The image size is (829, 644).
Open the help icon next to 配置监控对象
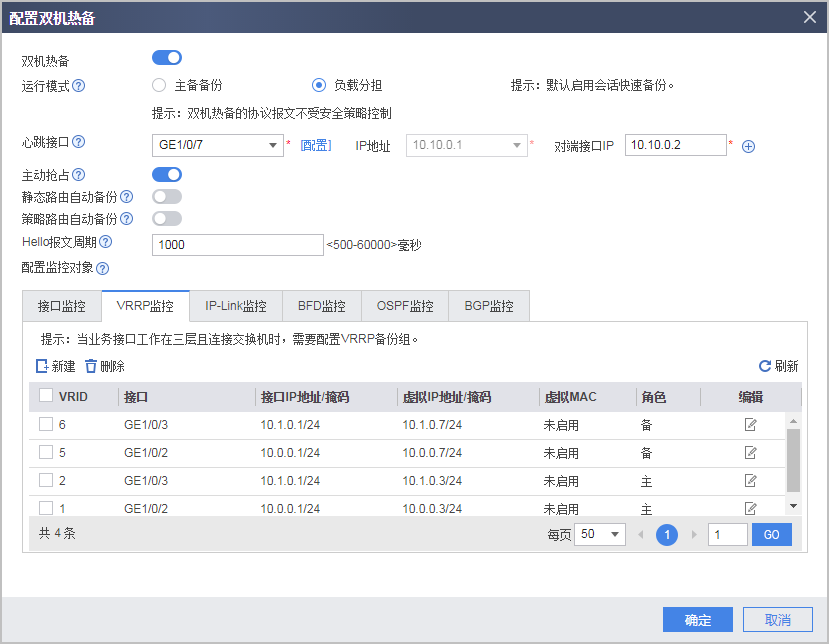pyautogui.click(x=103, y=268)
